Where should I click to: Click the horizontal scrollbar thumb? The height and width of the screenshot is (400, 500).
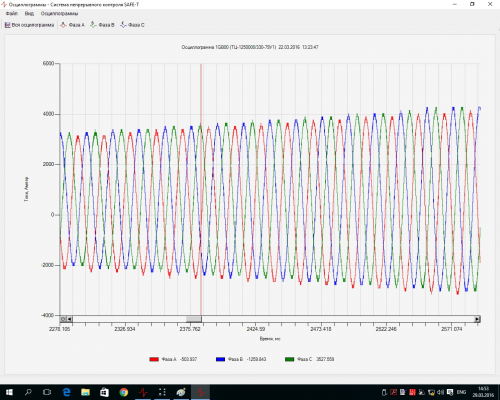(194, 319)
